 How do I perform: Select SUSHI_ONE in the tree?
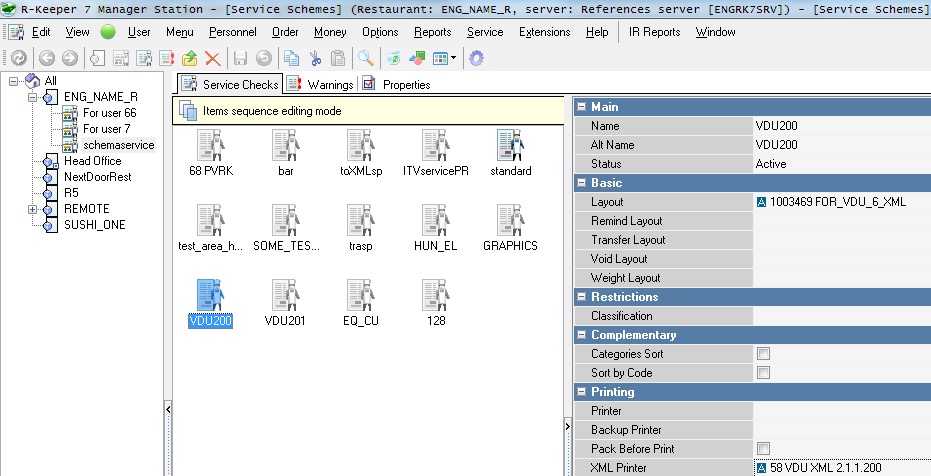[95, 225]
